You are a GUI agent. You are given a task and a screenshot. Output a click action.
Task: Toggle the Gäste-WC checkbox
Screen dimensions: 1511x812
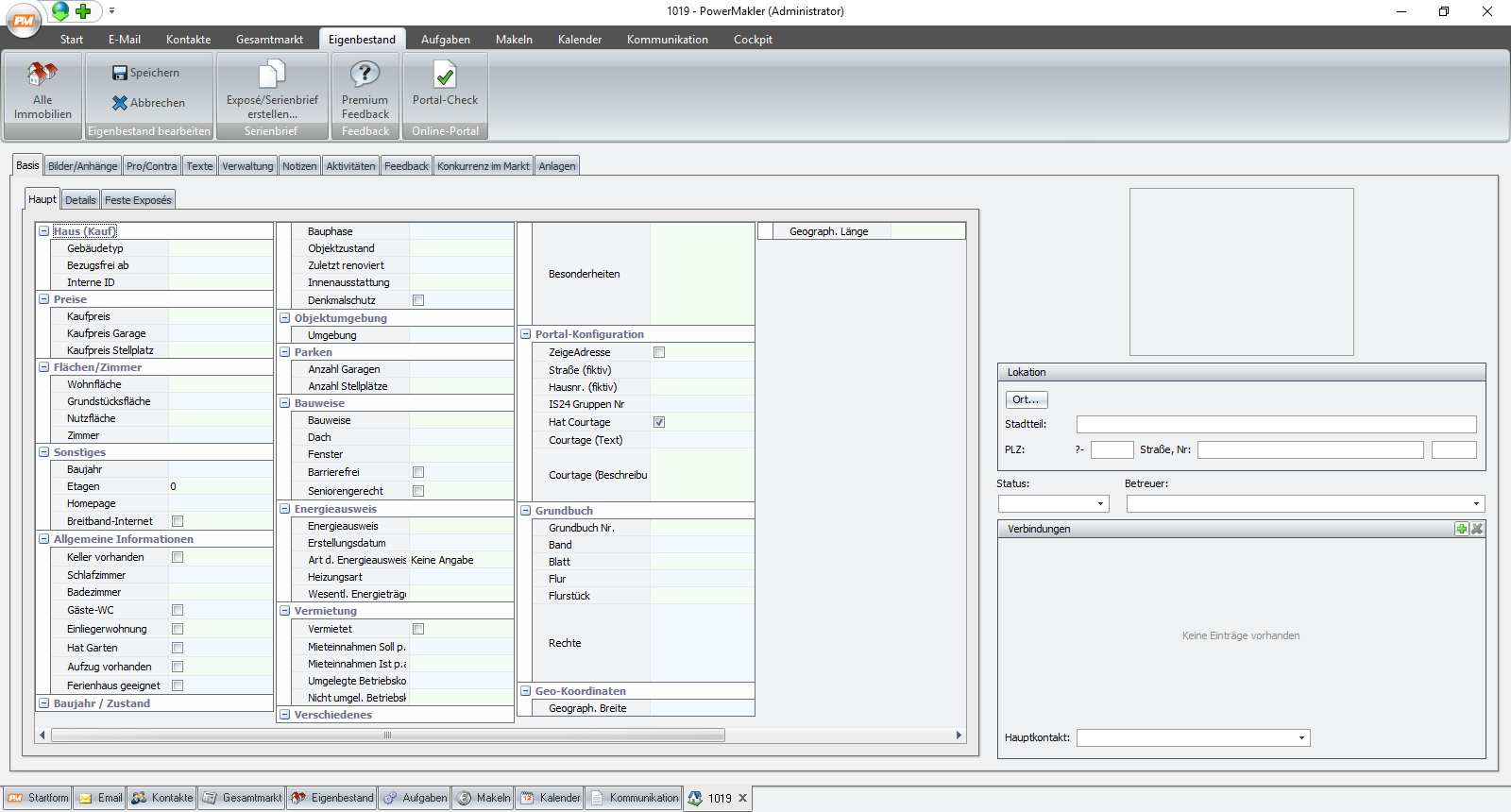[x=178, y=610]
